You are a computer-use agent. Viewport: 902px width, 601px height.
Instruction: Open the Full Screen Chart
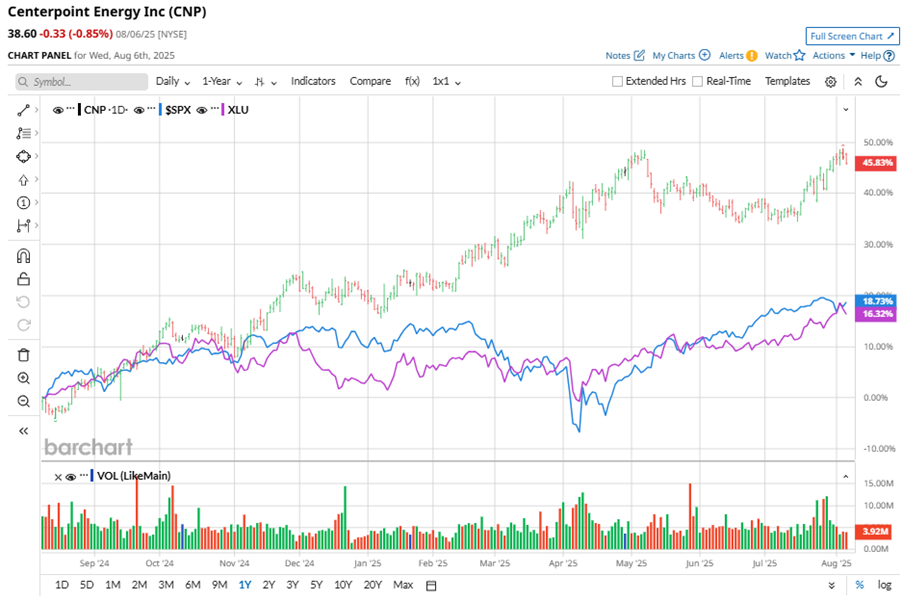pyautogui.click(x=852, y=36)
